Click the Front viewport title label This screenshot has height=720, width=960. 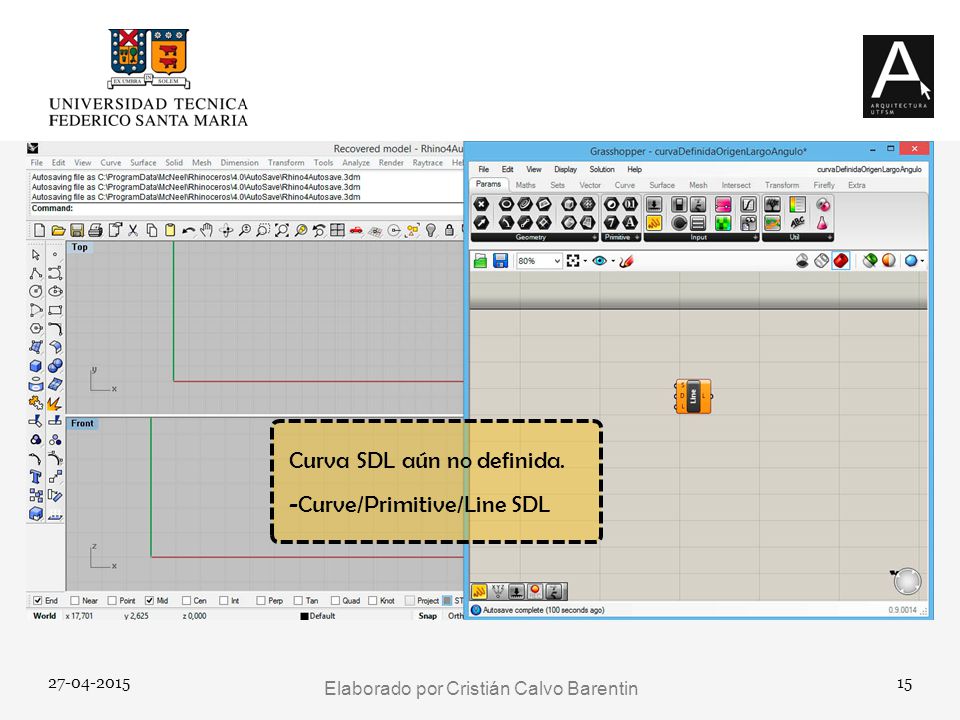(82, 424)
